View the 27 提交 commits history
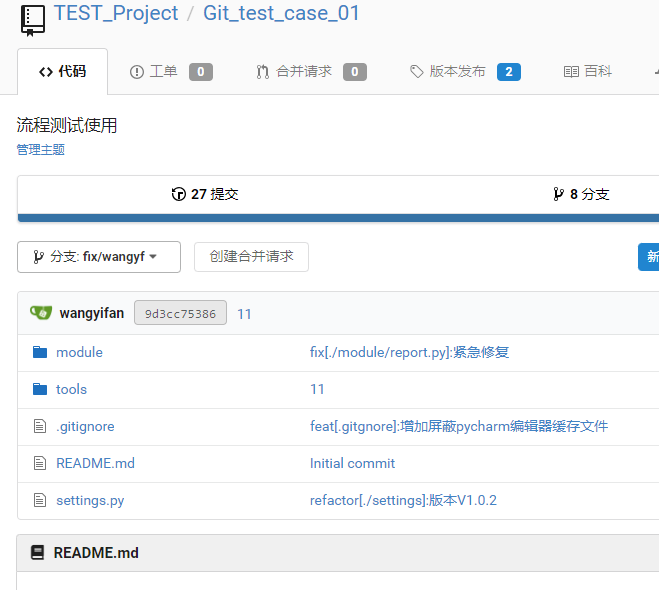This screenshot has height=590, width=659. [205, 194]
